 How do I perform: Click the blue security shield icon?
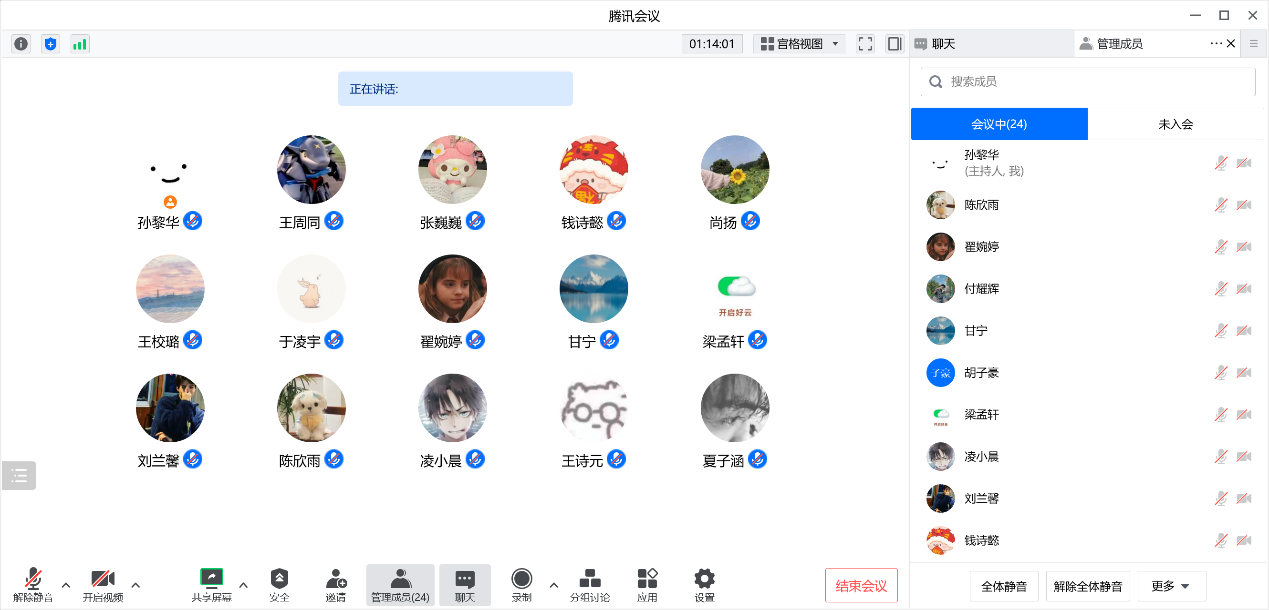coord(50,44)
